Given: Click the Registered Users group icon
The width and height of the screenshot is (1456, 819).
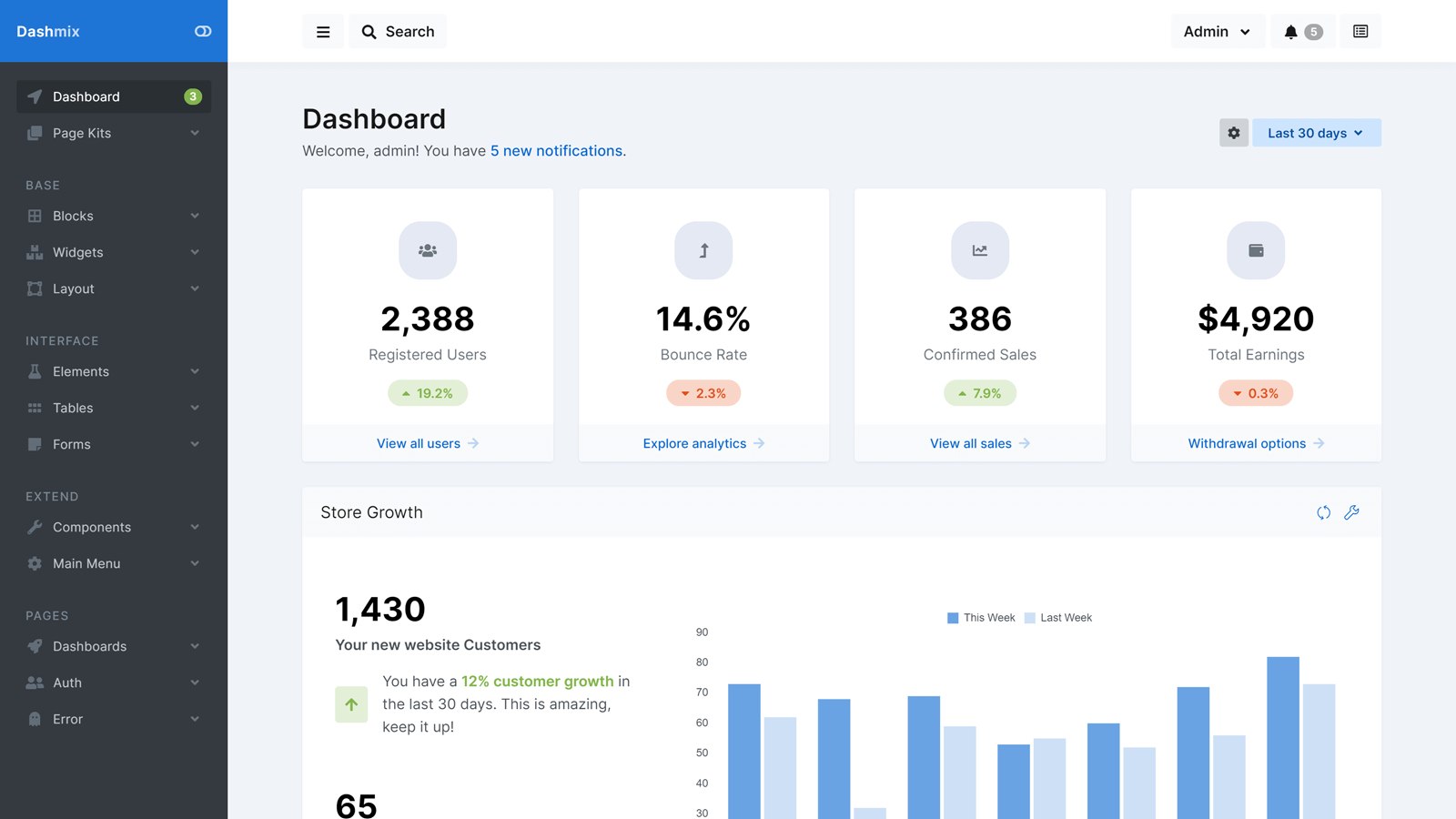Looking at the screenshot, I should tap(428, 250).
